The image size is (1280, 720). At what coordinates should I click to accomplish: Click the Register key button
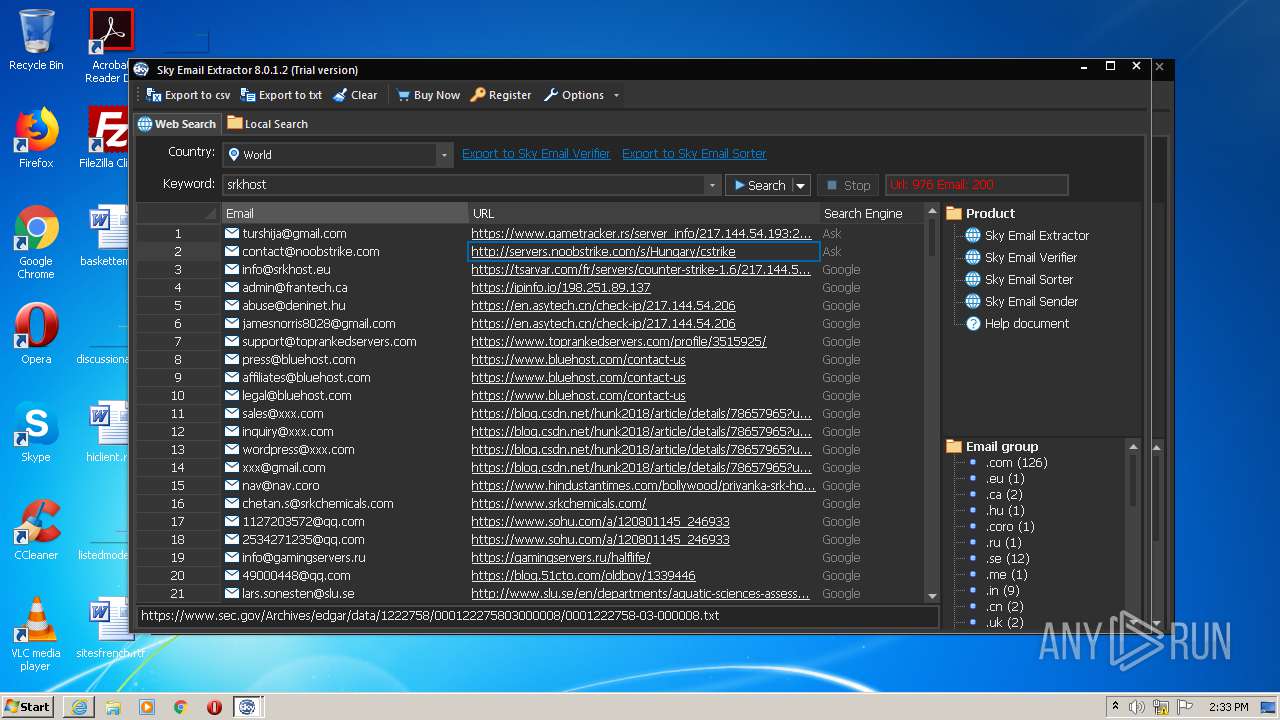(501, 95)
